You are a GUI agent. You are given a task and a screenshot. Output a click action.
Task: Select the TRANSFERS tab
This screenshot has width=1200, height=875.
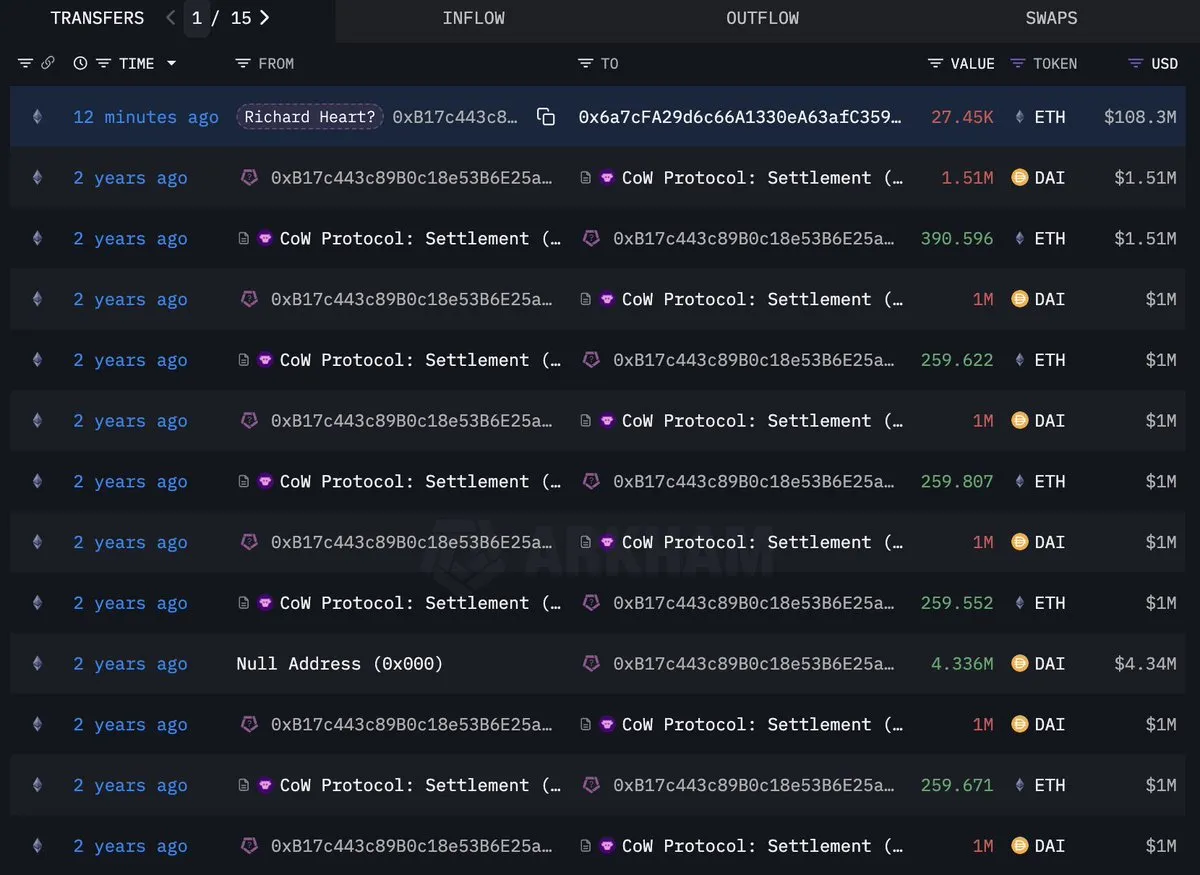97,18
